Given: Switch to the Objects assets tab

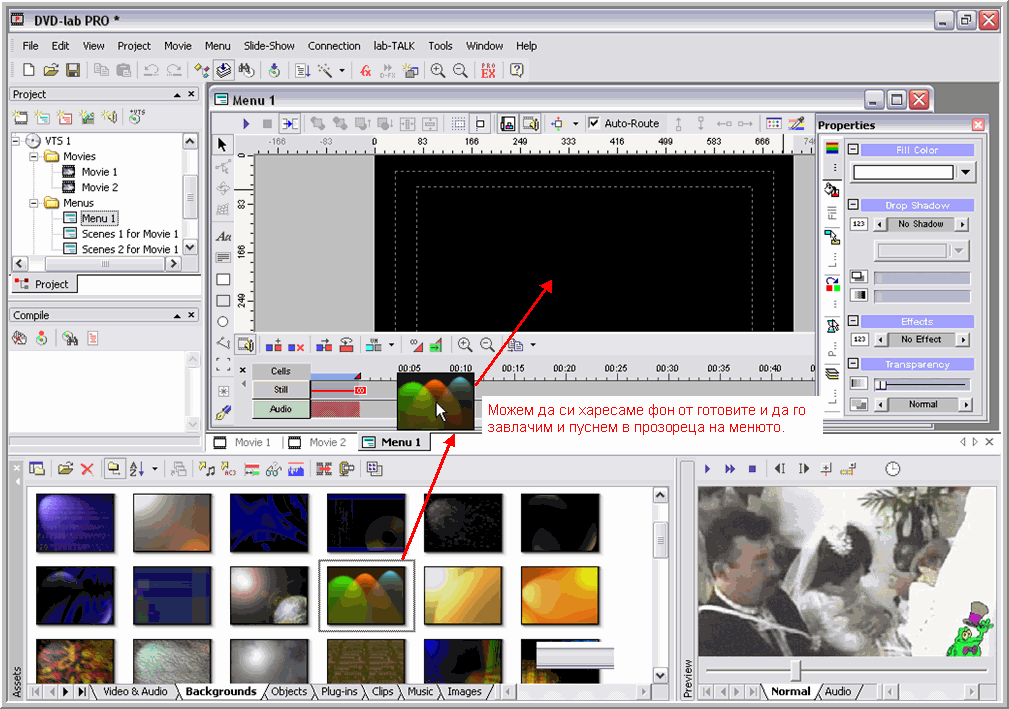Looking at the screenshot, I should (289, 691).
